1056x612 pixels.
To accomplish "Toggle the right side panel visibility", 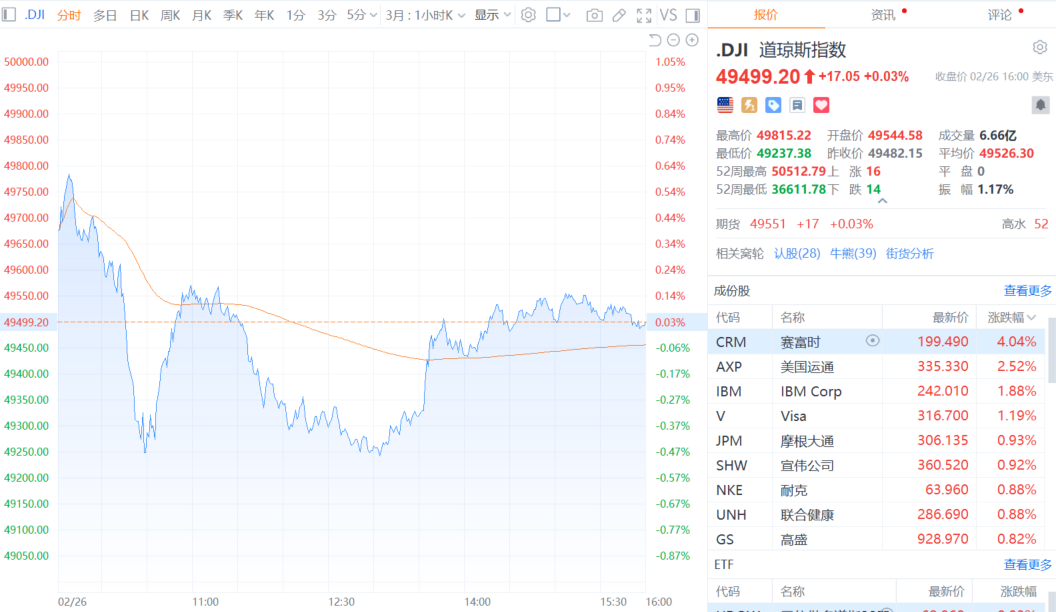I will pyautogui.click(x=693, y=15).
